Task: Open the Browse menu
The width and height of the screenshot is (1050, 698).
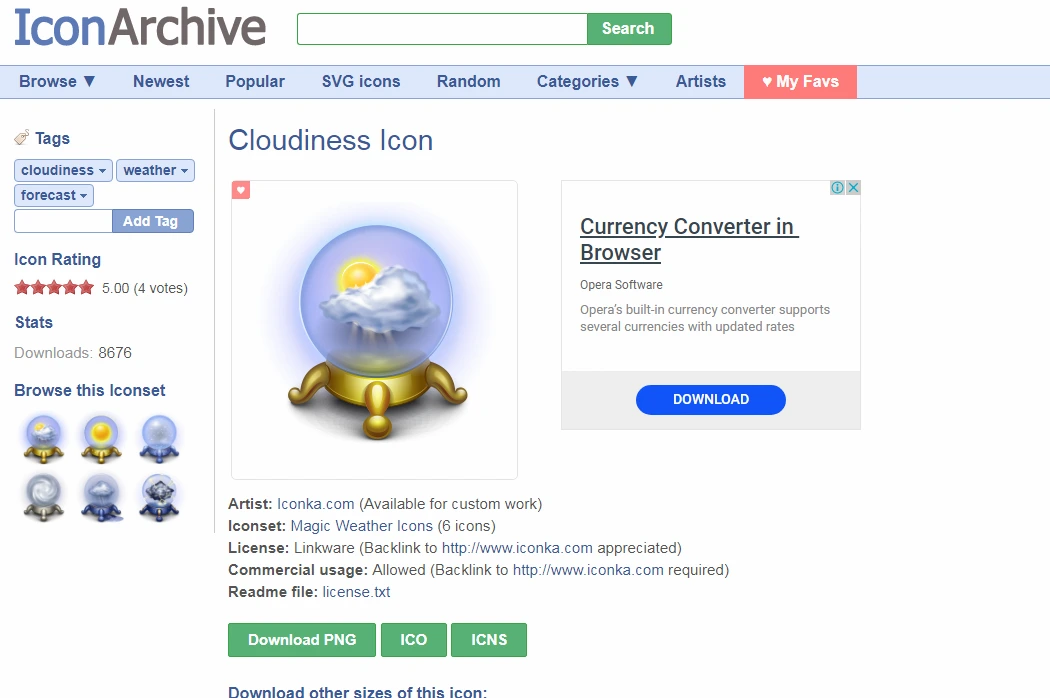Action: [x=57, y=82]
